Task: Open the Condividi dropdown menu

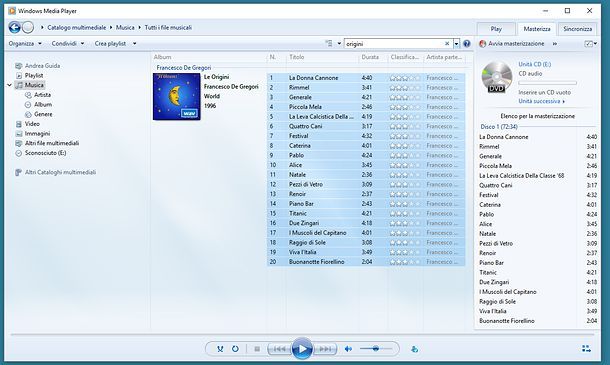Action: (68, 44)
